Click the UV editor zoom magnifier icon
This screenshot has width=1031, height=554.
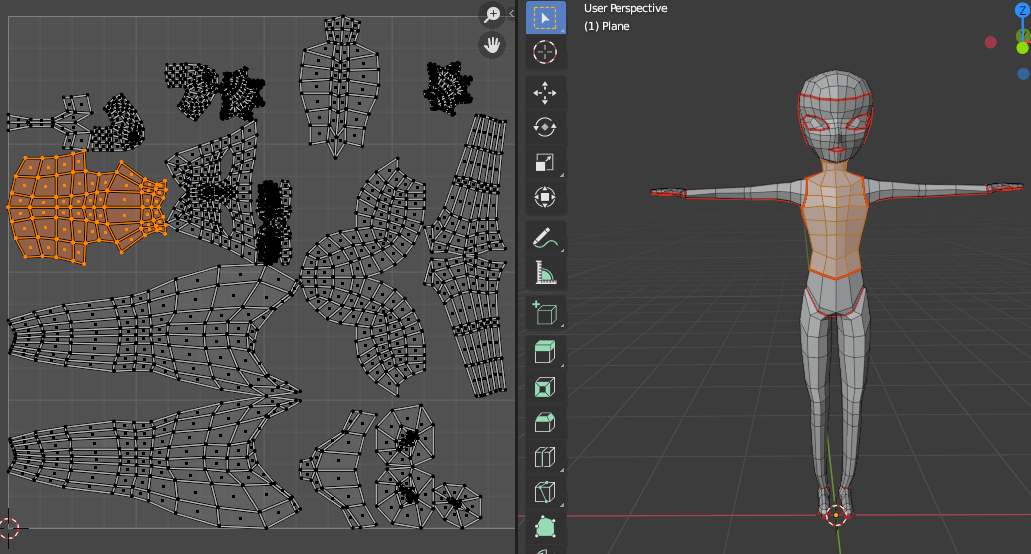[492, 14]
